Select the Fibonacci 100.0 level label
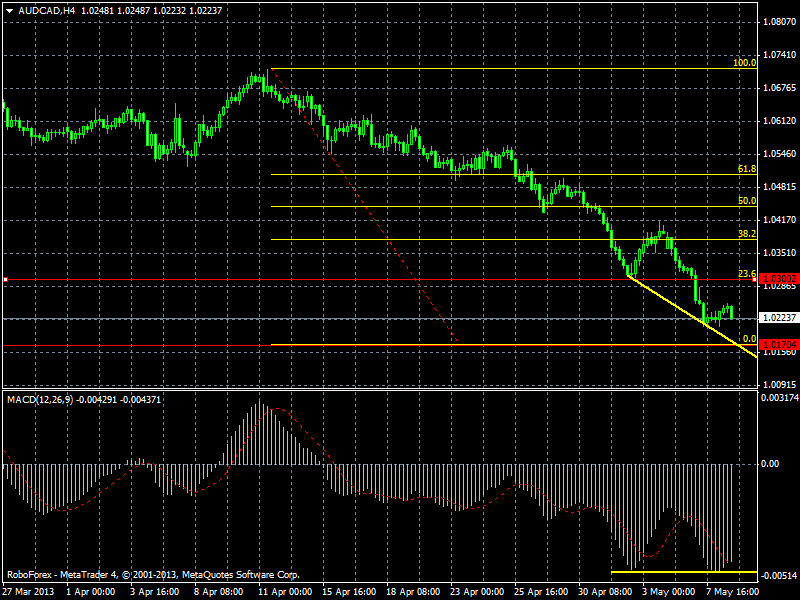 [x=744, y=63]
